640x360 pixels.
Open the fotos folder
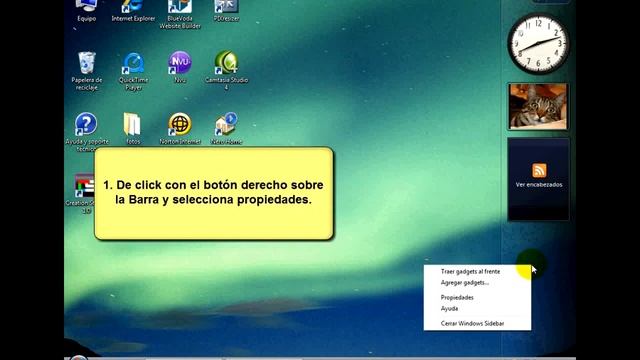133,129
